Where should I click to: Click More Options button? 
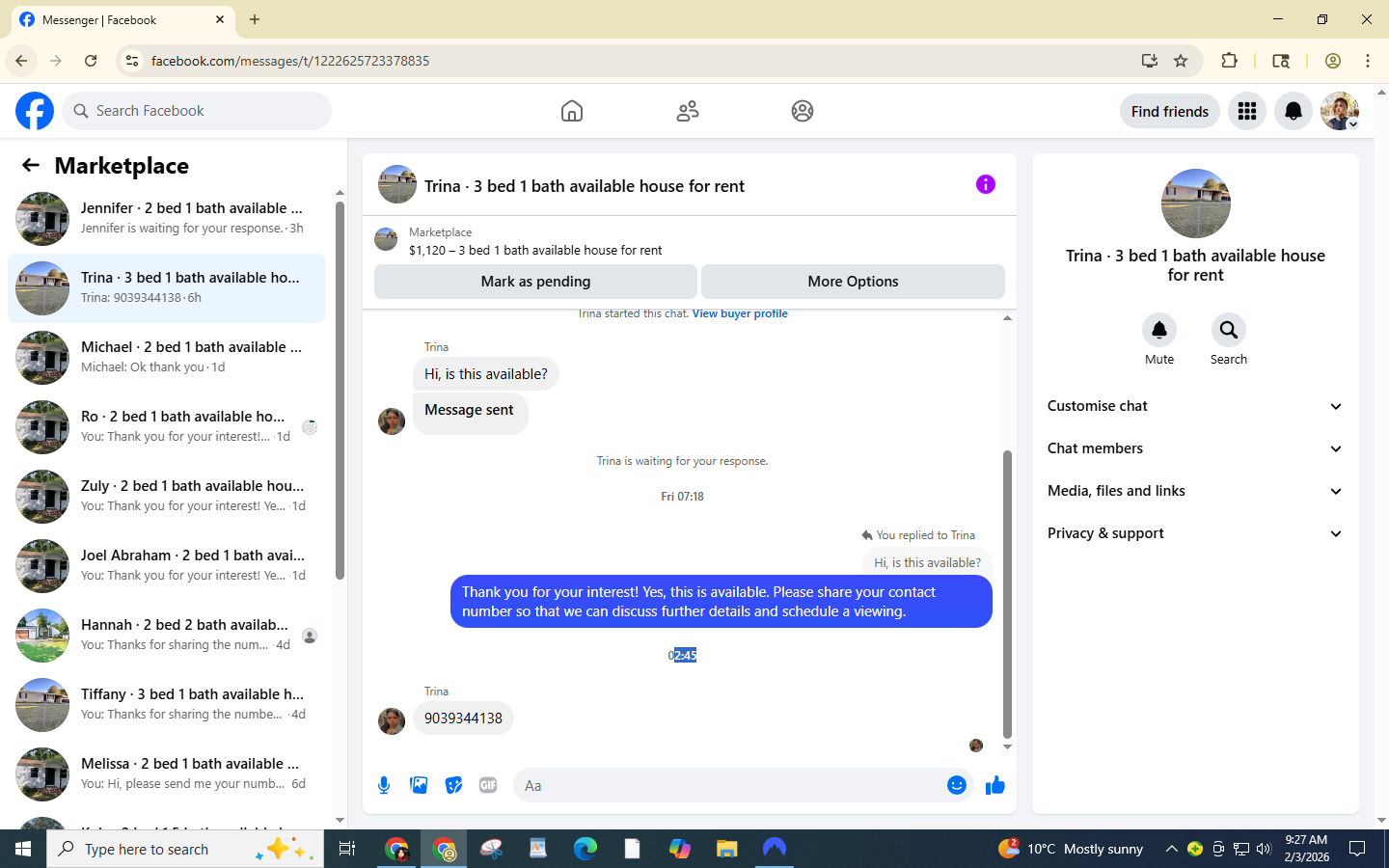point(853,282)
